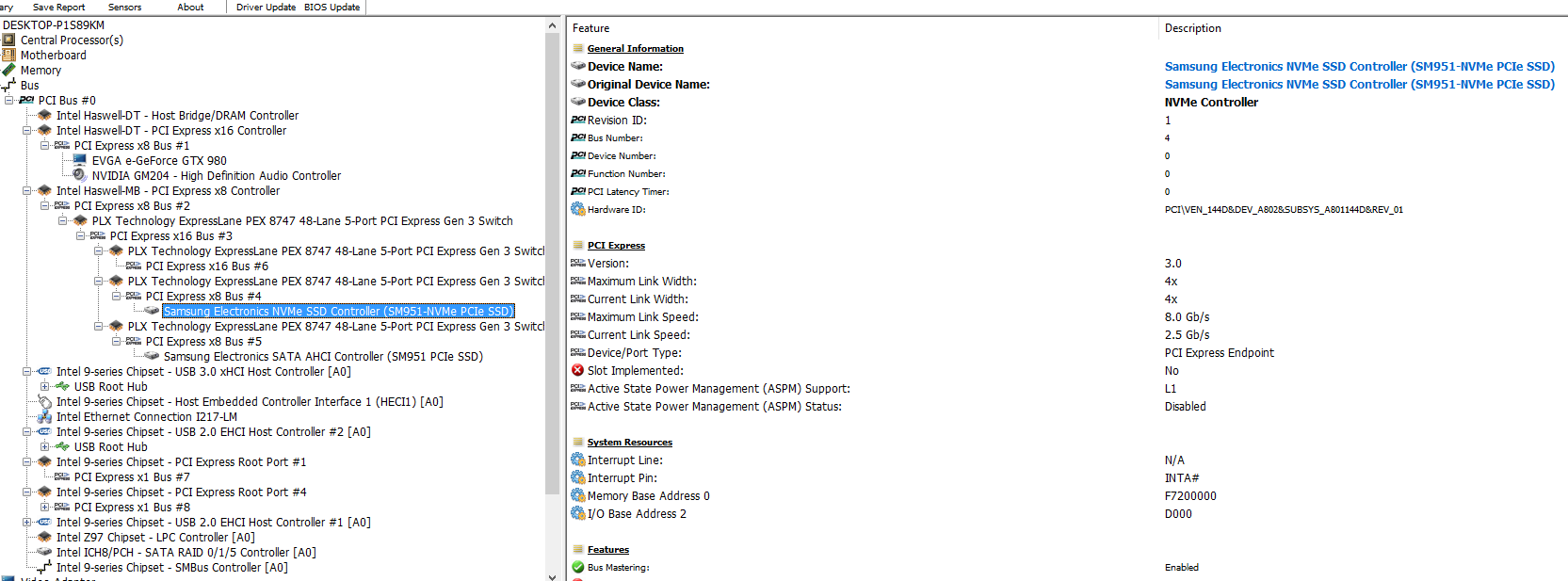Click the Device Name drive icon
Image resolution: width=1568 pixels, height=581 pixels.
(x=578, y=67)
